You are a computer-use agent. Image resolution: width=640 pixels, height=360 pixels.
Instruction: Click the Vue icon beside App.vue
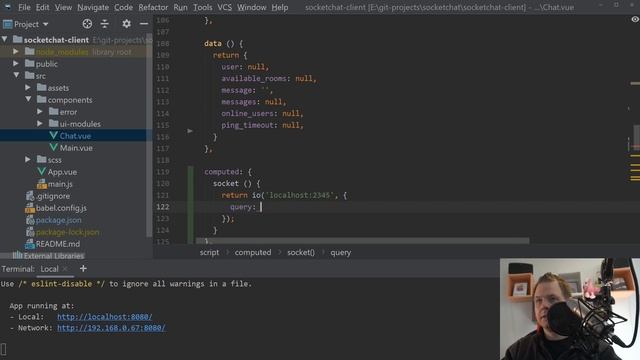[41, 171]
